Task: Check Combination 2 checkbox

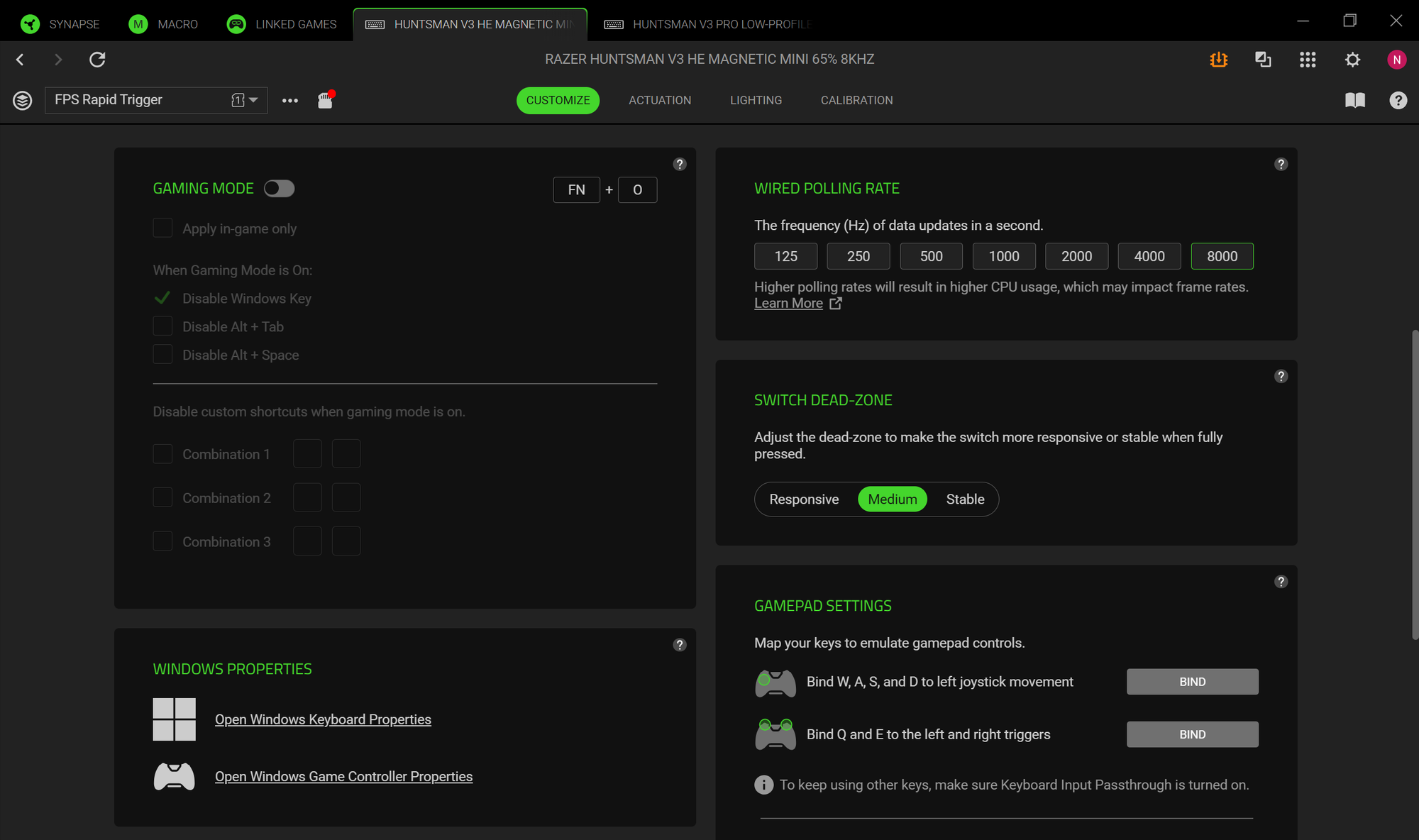Action: (162, 497)
